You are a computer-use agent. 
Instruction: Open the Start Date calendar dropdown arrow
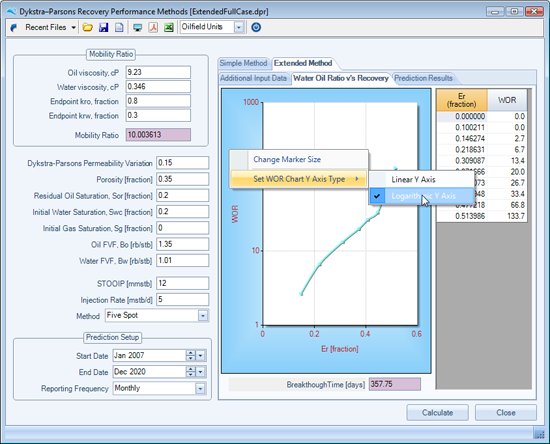point(200,356)
